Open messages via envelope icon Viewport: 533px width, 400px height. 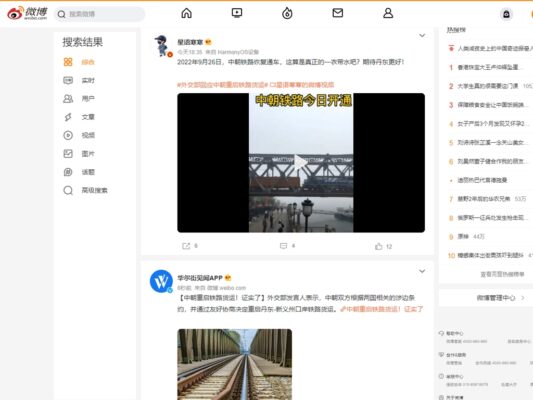tap(338, 13)
